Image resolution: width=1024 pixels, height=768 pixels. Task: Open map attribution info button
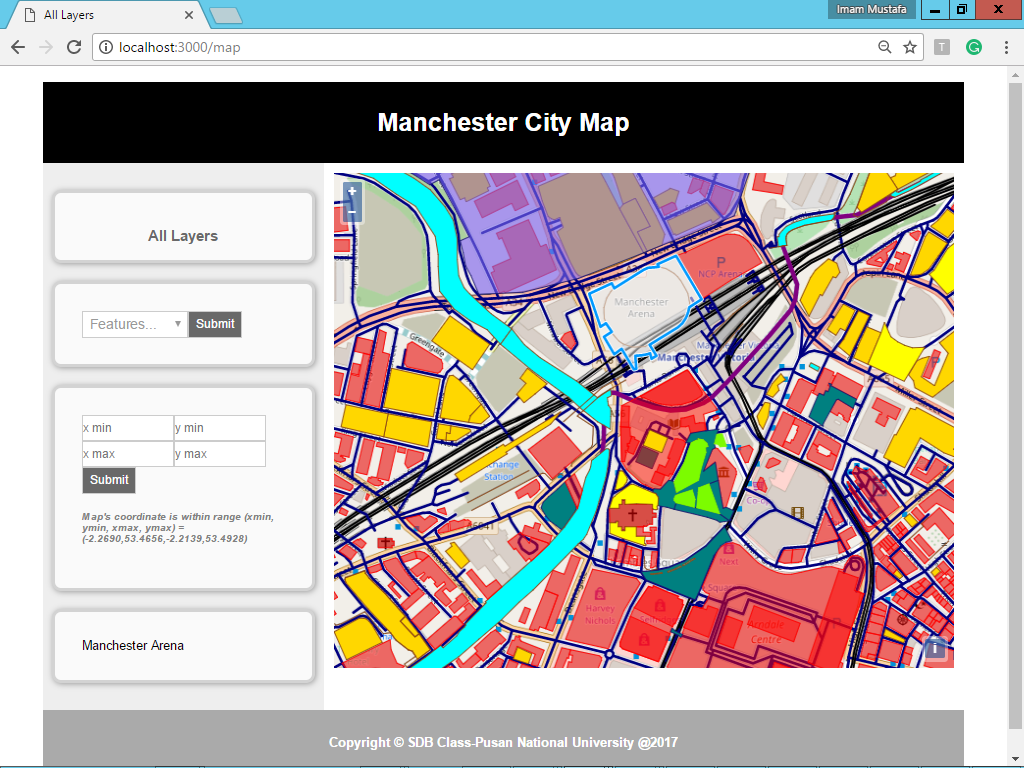coord(935,648)
